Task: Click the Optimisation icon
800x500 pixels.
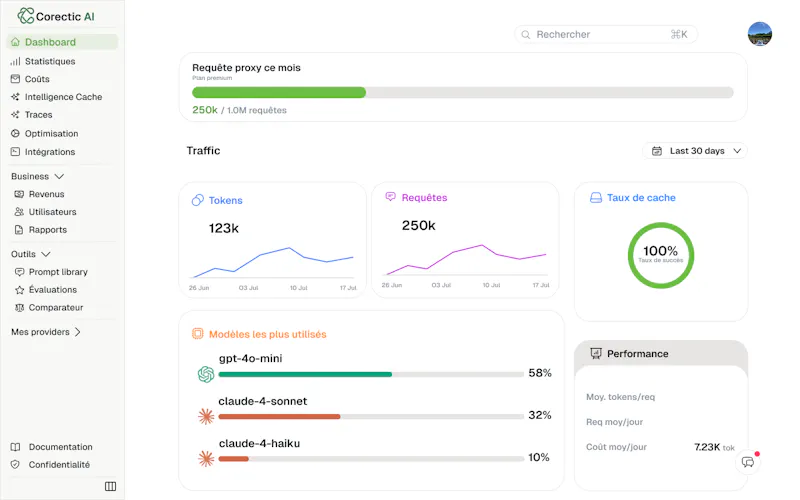Action: [x=15, y=134]
